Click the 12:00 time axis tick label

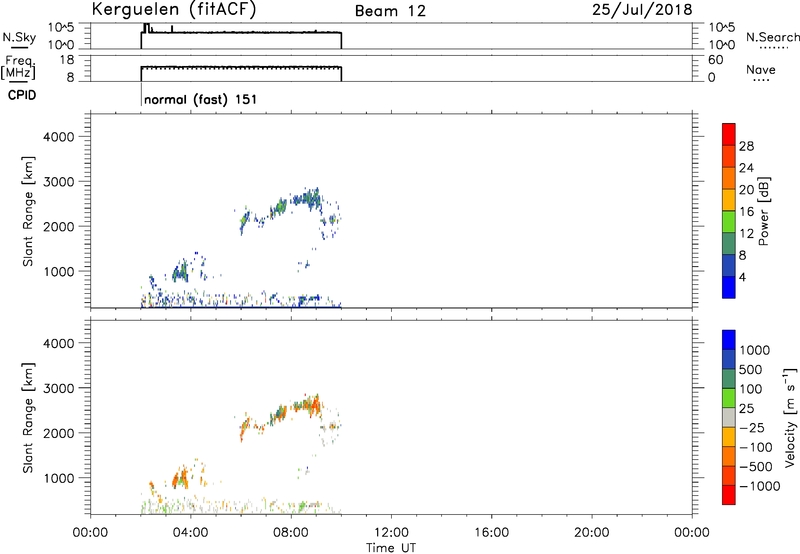coord(391,533)
